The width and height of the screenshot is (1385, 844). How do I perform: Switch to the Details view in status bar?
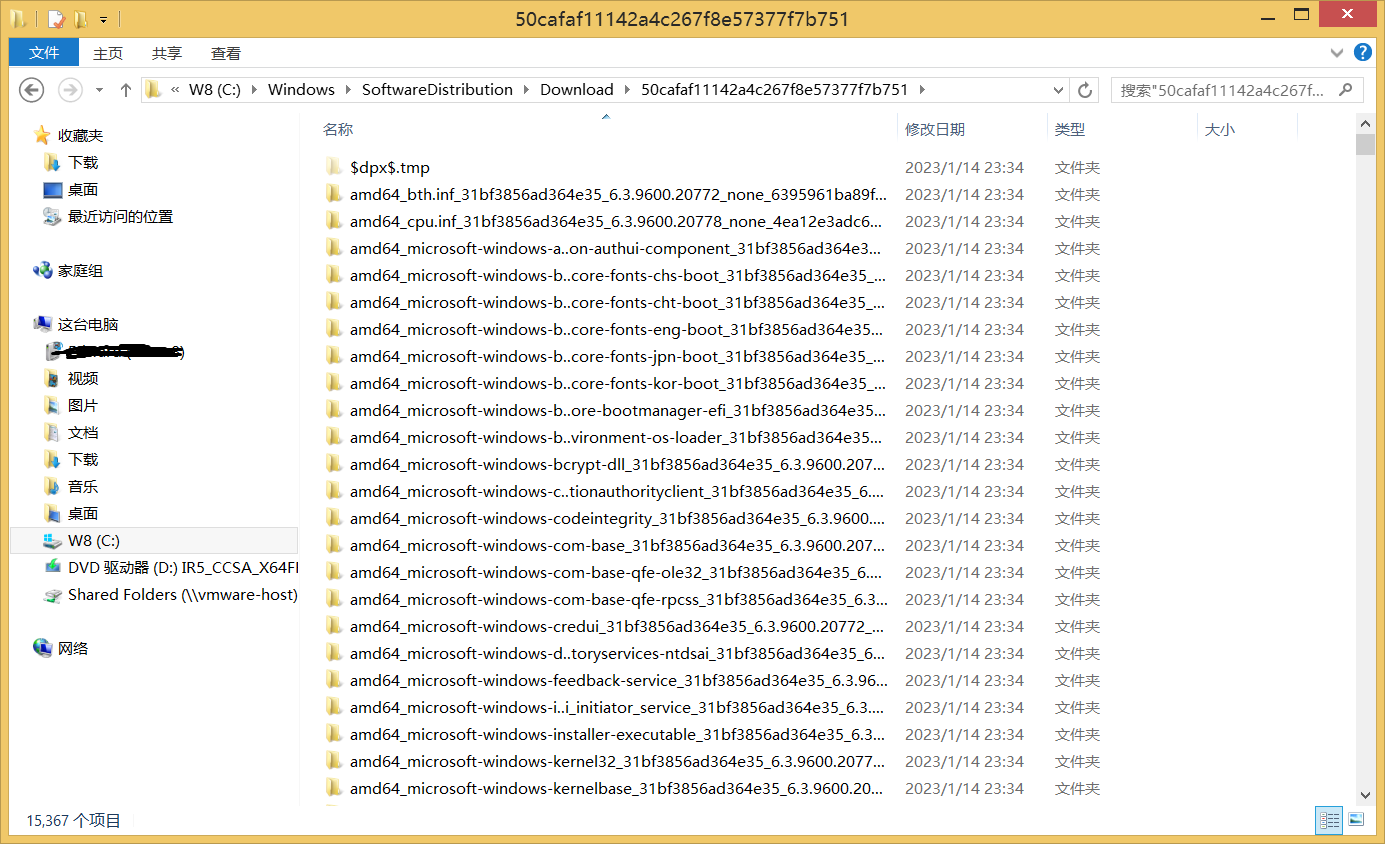(1329, 820)
